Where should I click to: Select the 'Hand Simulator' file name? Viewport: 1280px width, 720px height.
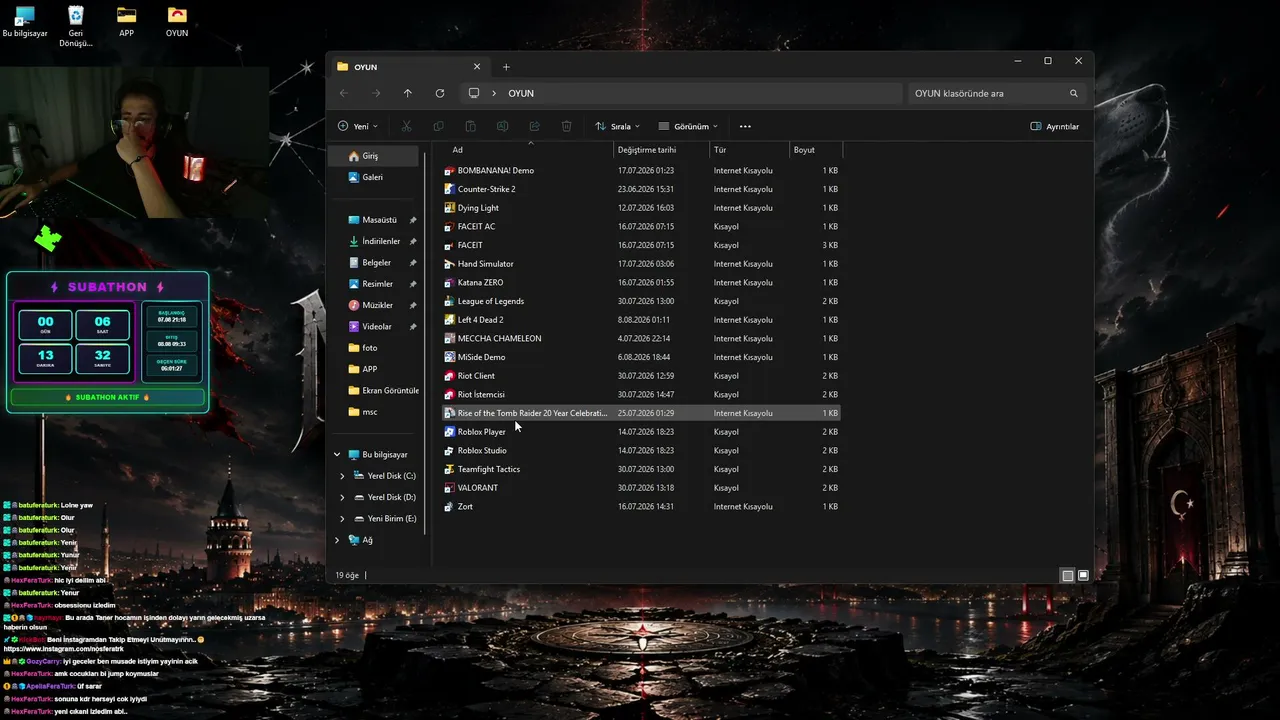click(x=486, y=264)
